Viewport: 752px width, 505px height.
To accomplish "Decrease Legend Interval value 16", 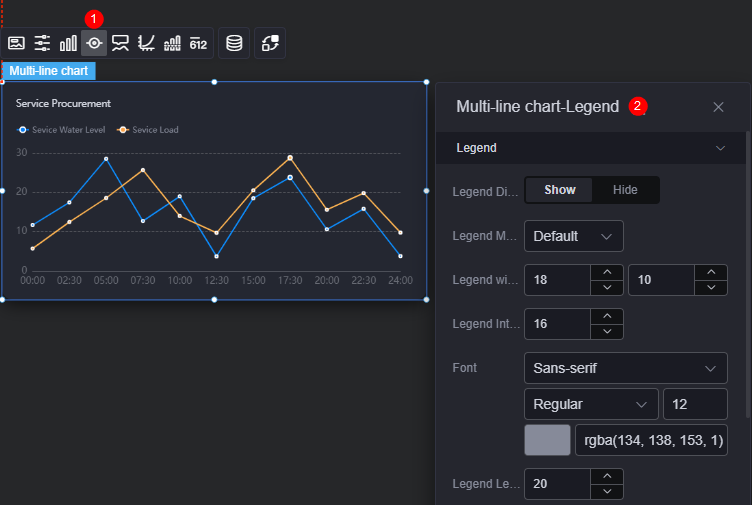I will pyautogui.click(x=607, y=331).
